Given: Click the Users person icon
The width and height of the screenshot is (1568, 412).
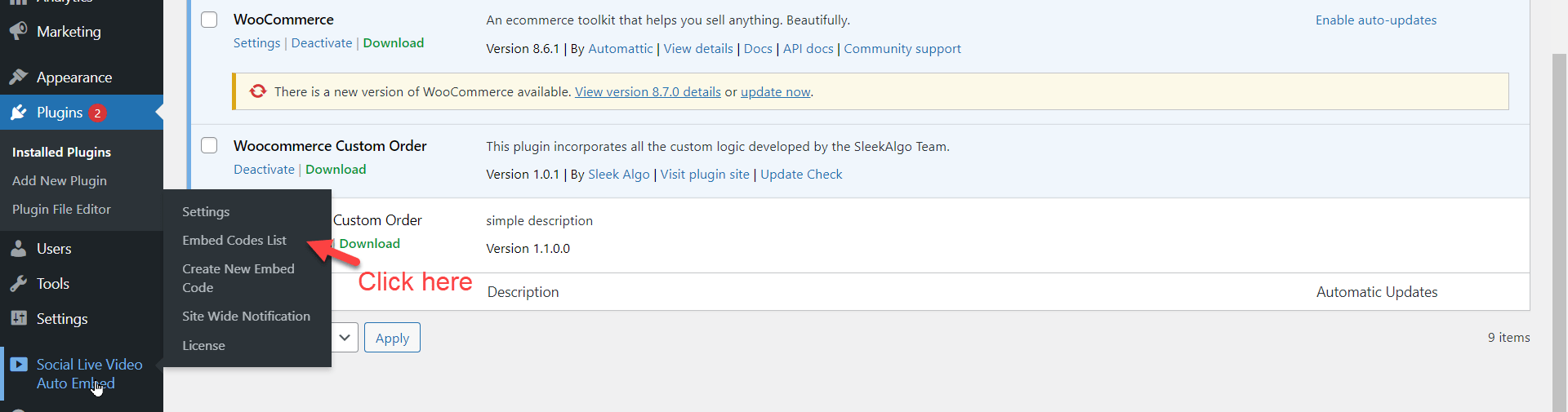Looking at the screenshot, I should click(x=18, y=249).
